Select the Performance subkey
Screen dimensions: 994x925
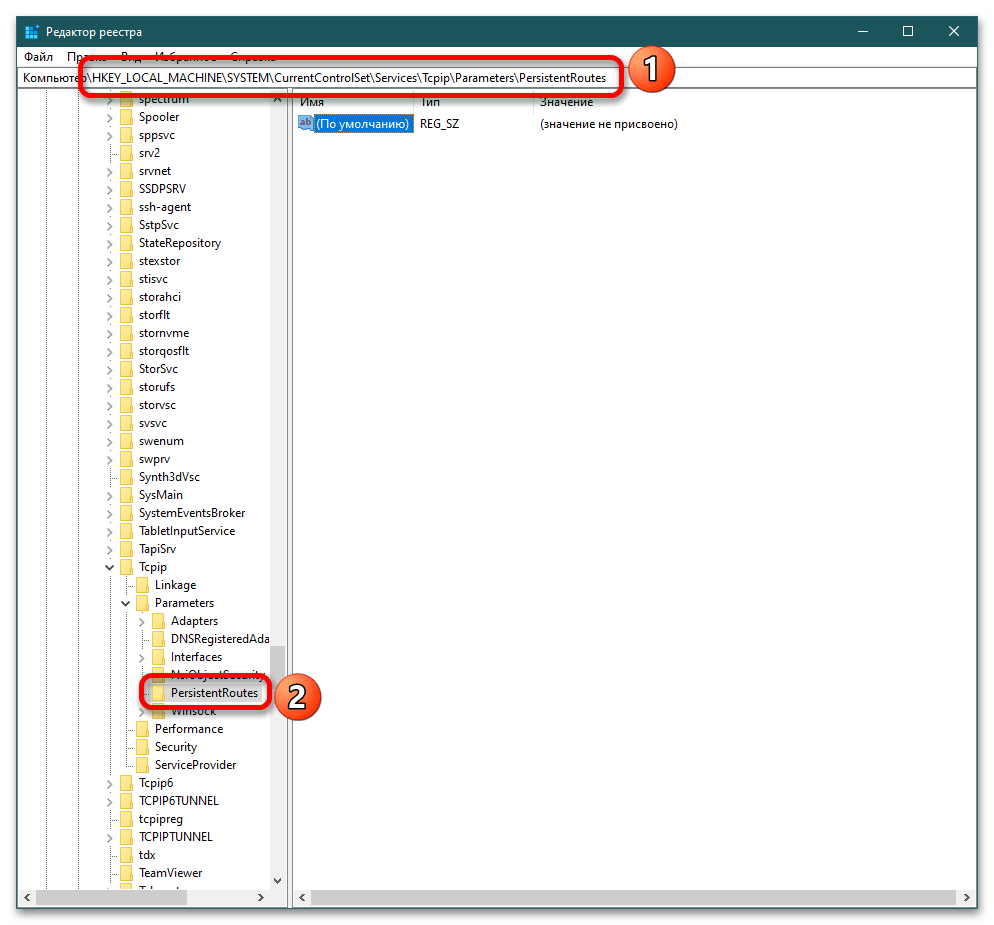pyautogui.click(x=189, y=729)
